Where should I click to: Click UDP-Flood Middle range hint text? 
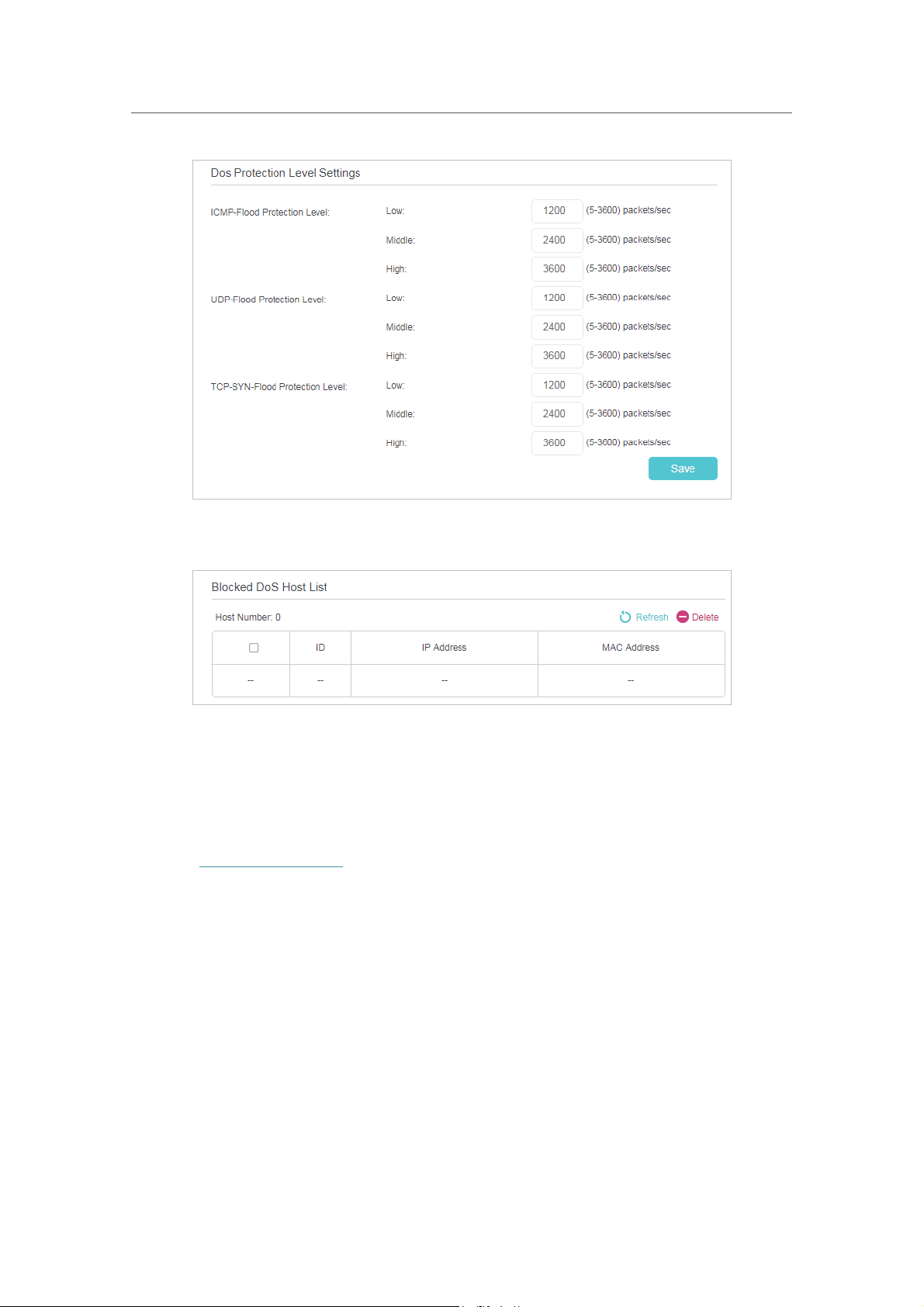pyautogui.click(x=628, y=327)
